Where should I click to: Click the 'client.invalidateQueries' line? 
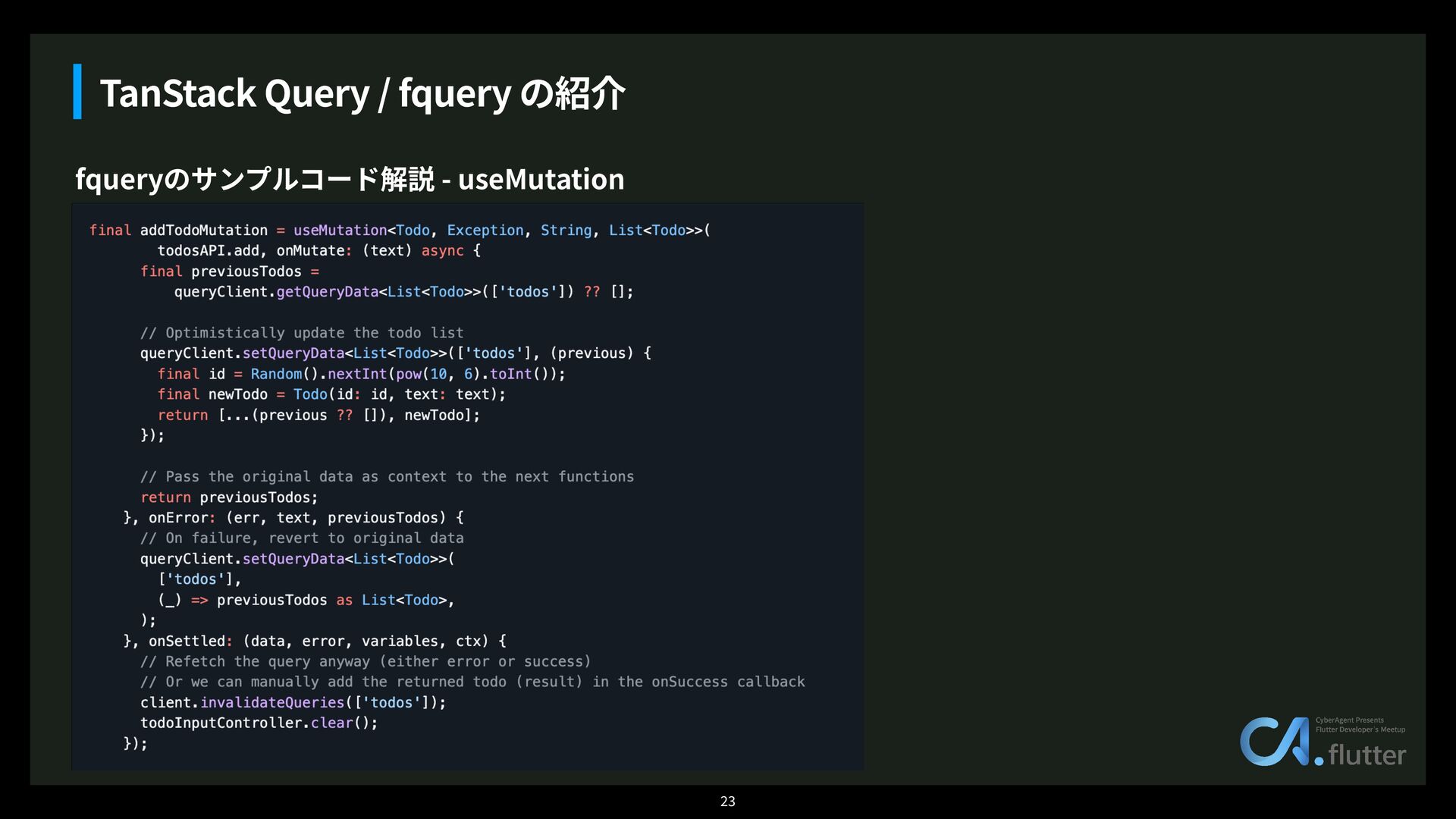click(x=293, y=702)
